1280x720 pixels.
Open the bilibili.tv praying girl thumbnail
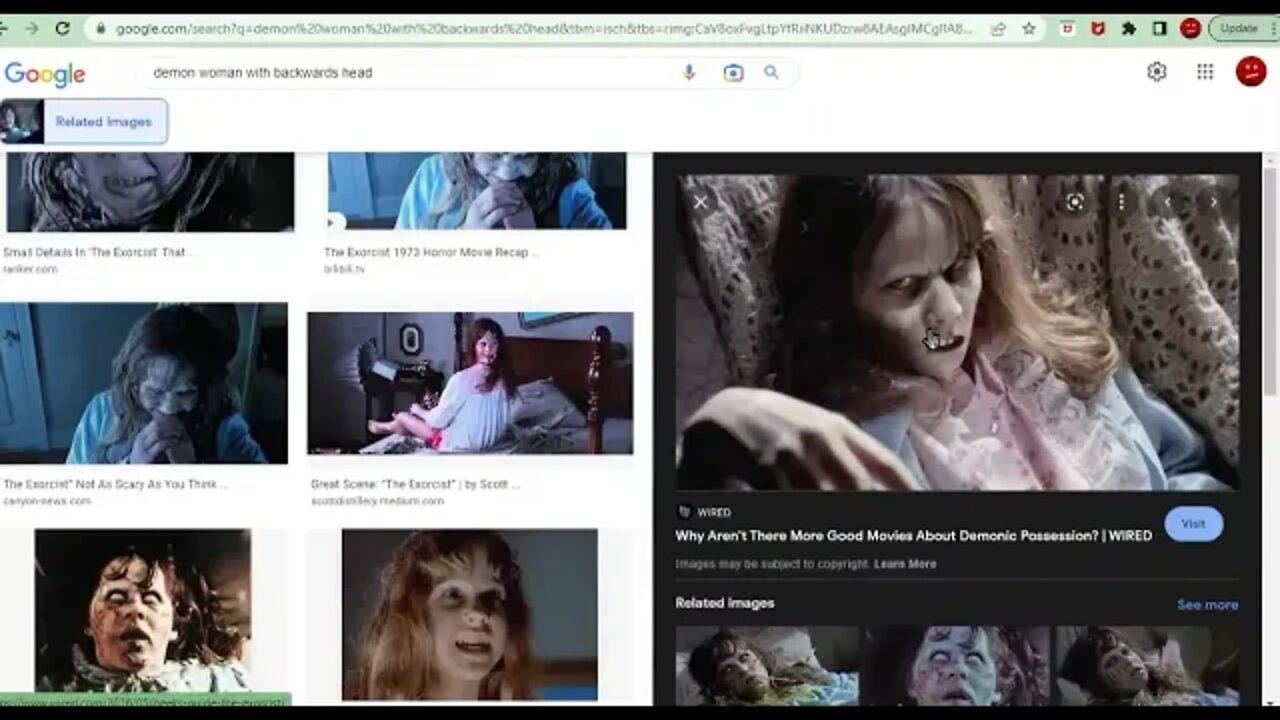[x=477, y=191]
